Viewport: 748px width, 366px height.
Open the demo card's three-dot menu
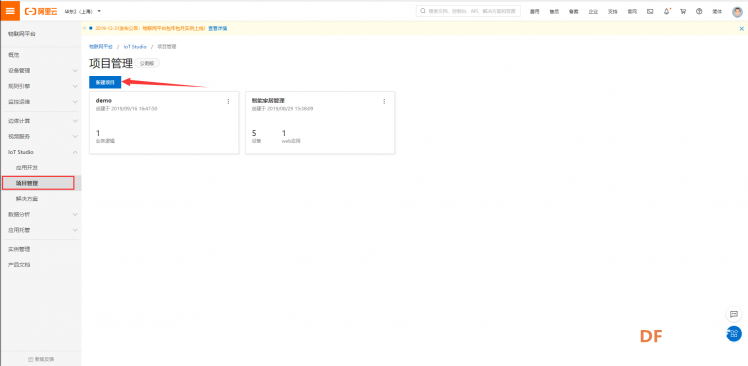coord(228,101)
